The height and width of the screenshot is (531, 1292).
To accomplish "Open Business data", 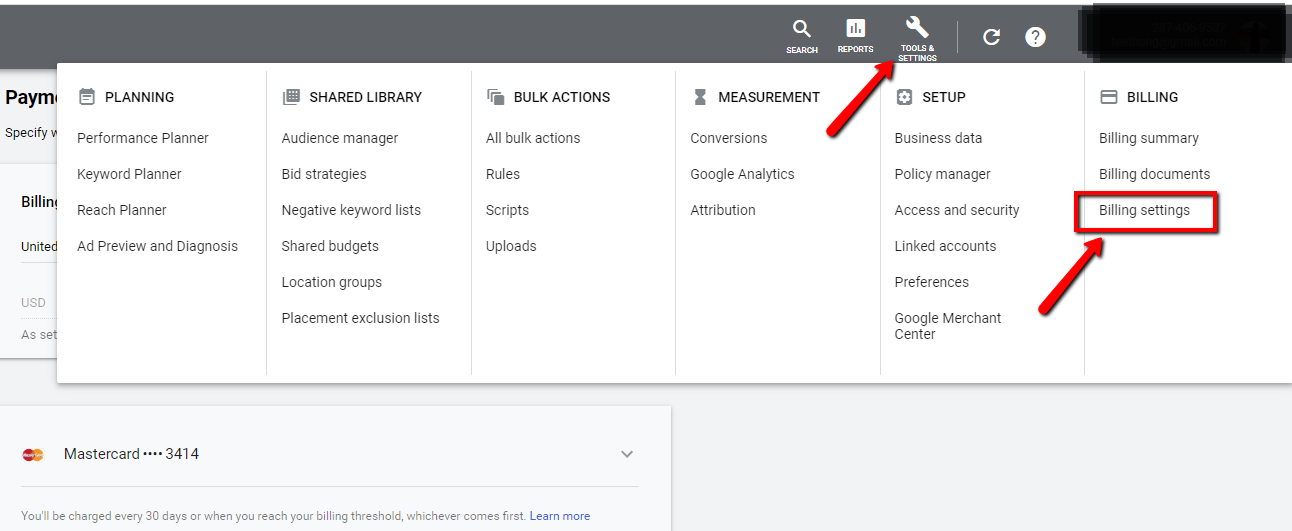I will 938,138.
